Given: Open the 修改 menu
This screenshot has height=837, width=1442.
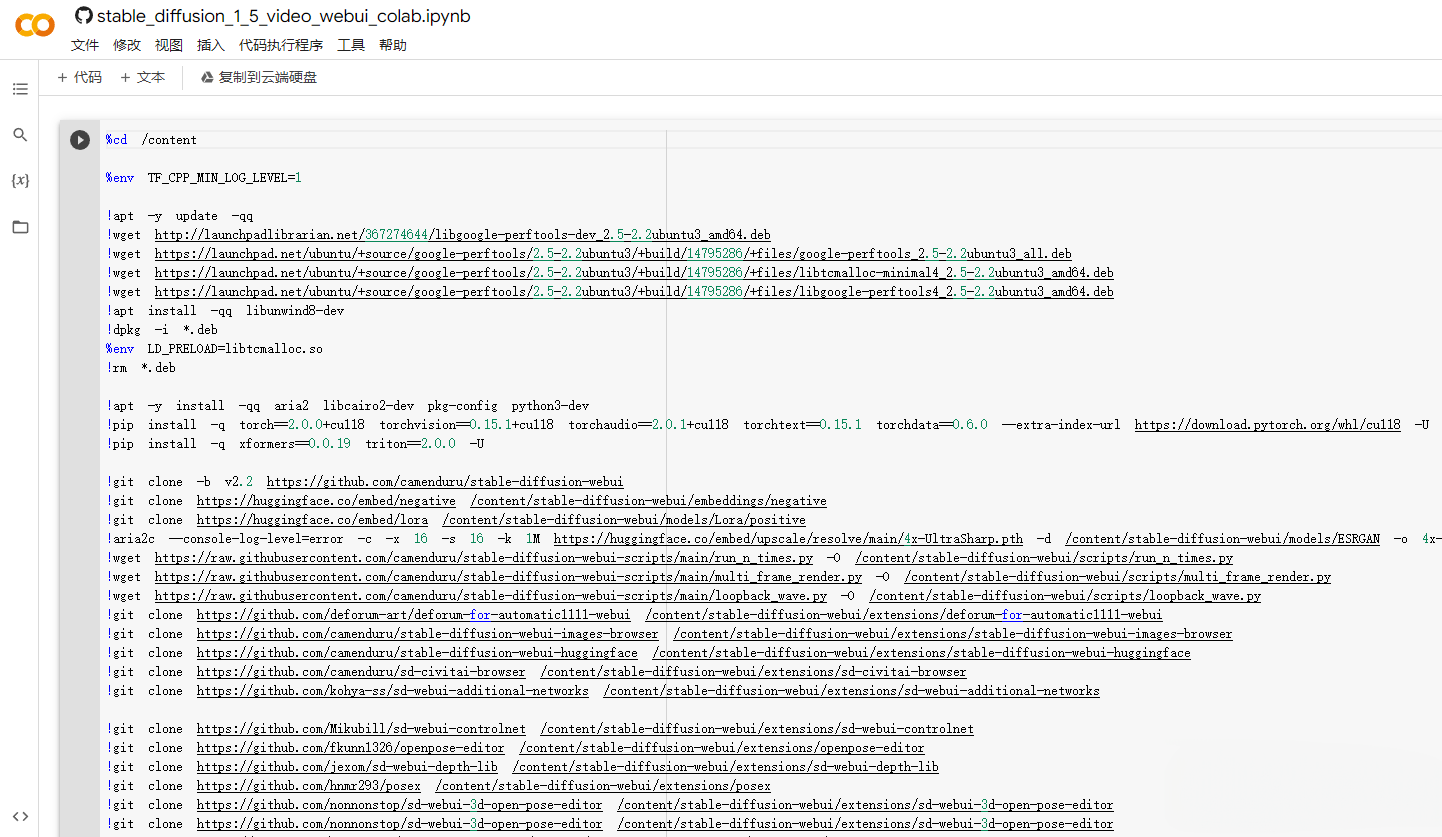Looking at the screenshot, I should 127,45.
